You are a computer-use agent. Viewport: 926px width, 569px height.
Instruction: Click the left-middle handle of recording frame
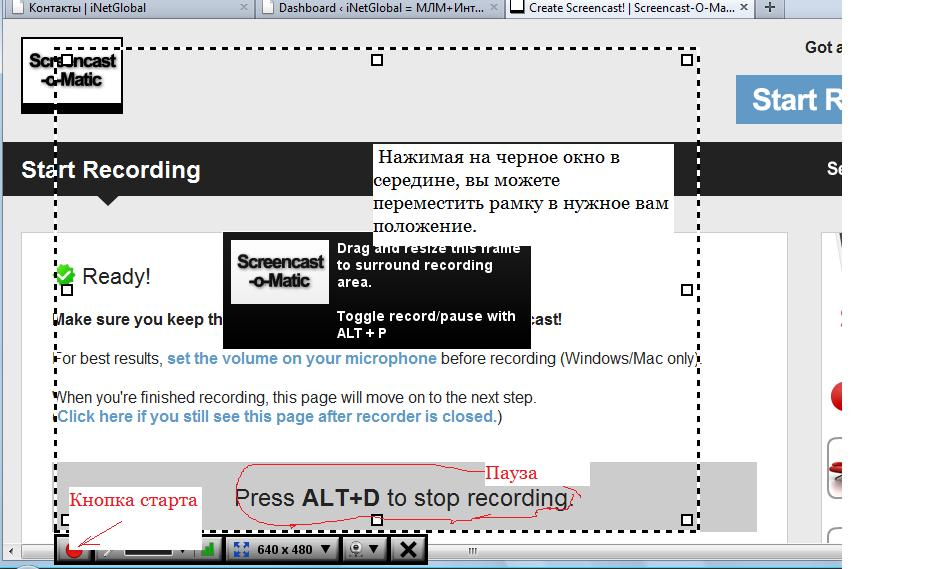(67, 290)
